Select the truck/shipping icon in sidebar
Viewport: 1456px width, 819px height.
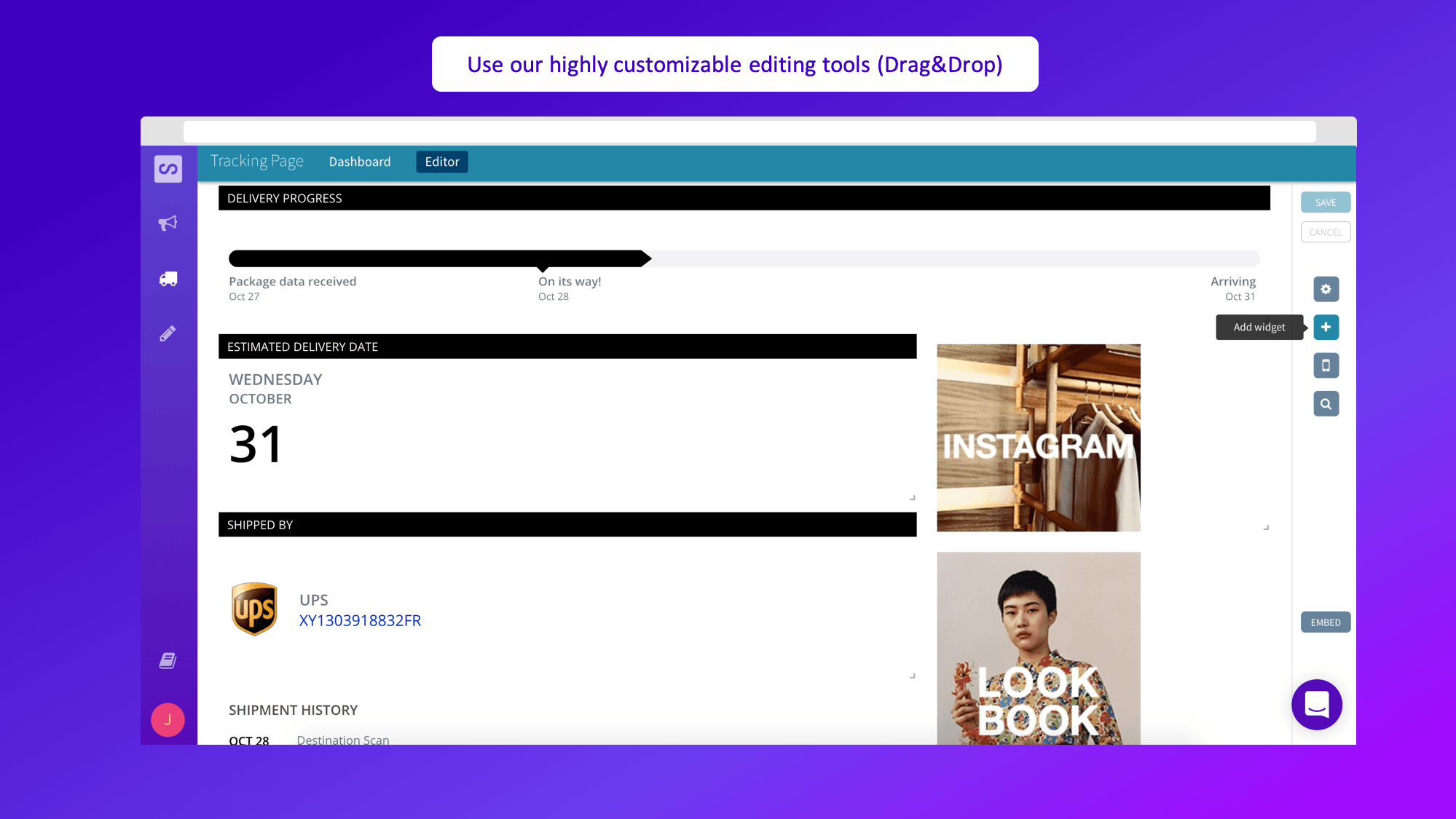point(167,278)
